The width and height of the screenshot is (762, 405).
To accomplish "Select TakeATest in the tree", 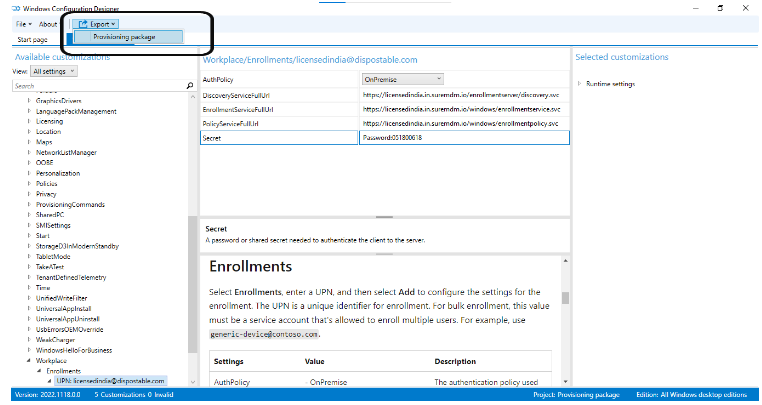I will coord(50,267).
